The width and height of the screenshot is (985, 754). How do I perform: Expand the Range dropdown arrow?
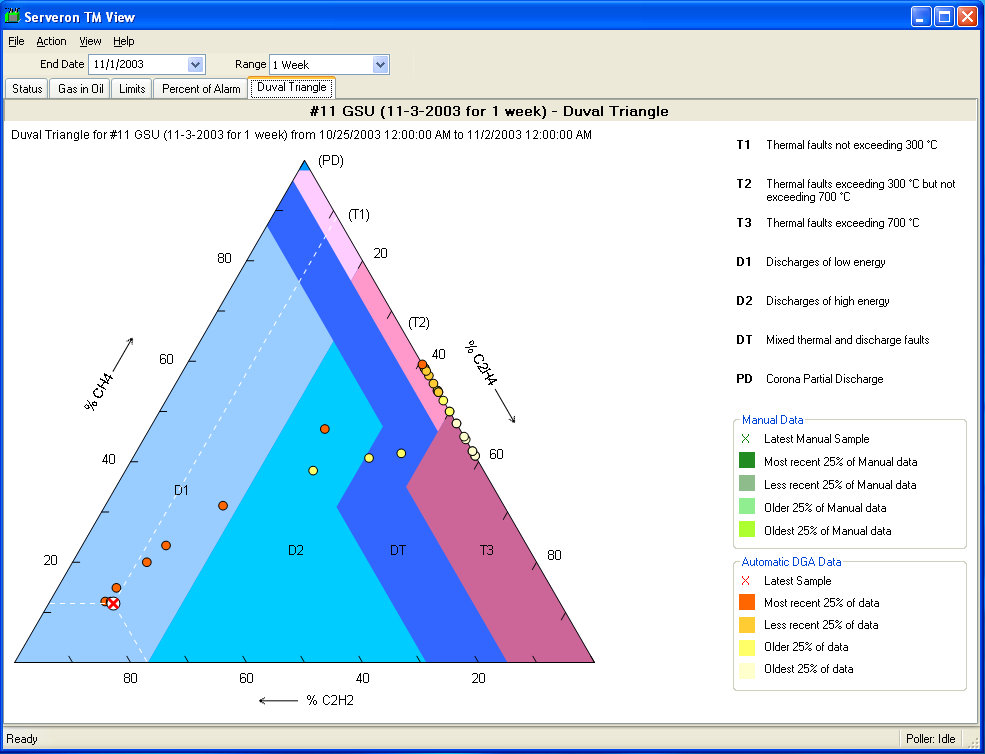point(379,64)
